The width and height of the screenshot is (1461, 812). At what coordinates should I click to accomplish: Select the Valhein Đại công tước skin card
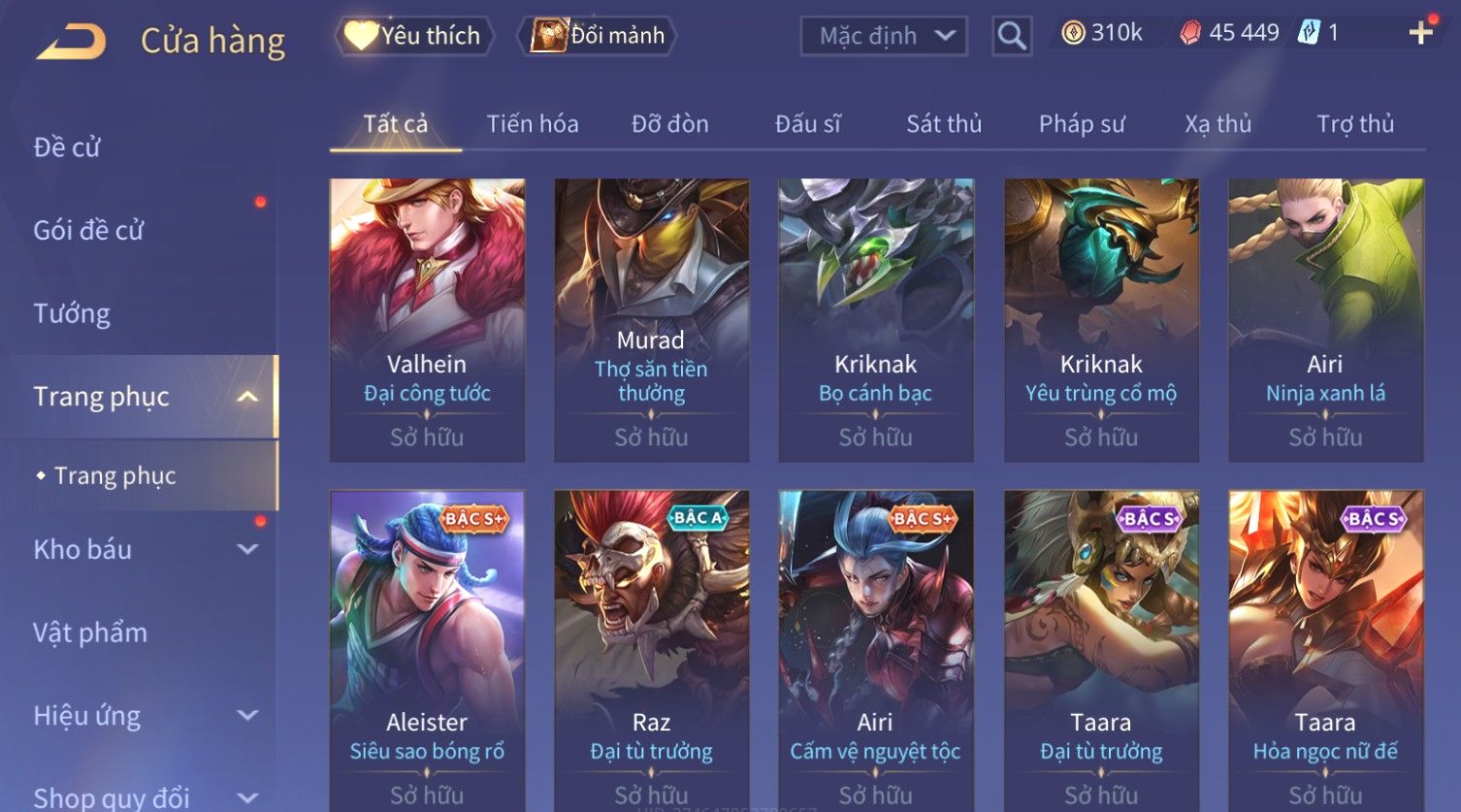click(427, 320)
